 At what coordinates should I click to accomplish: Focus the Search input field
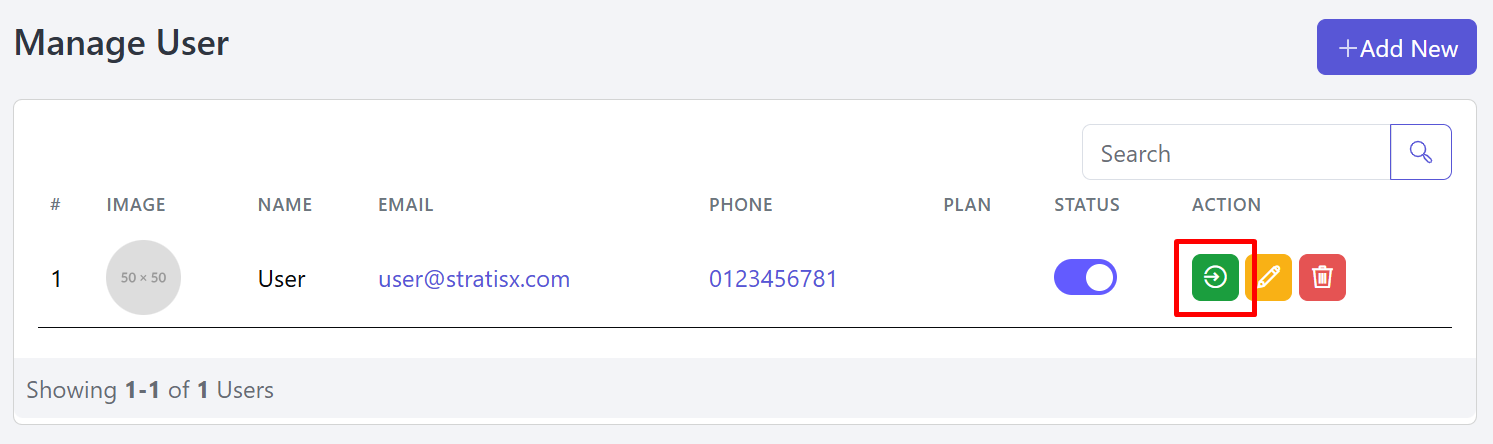[x=1236, y=152]
